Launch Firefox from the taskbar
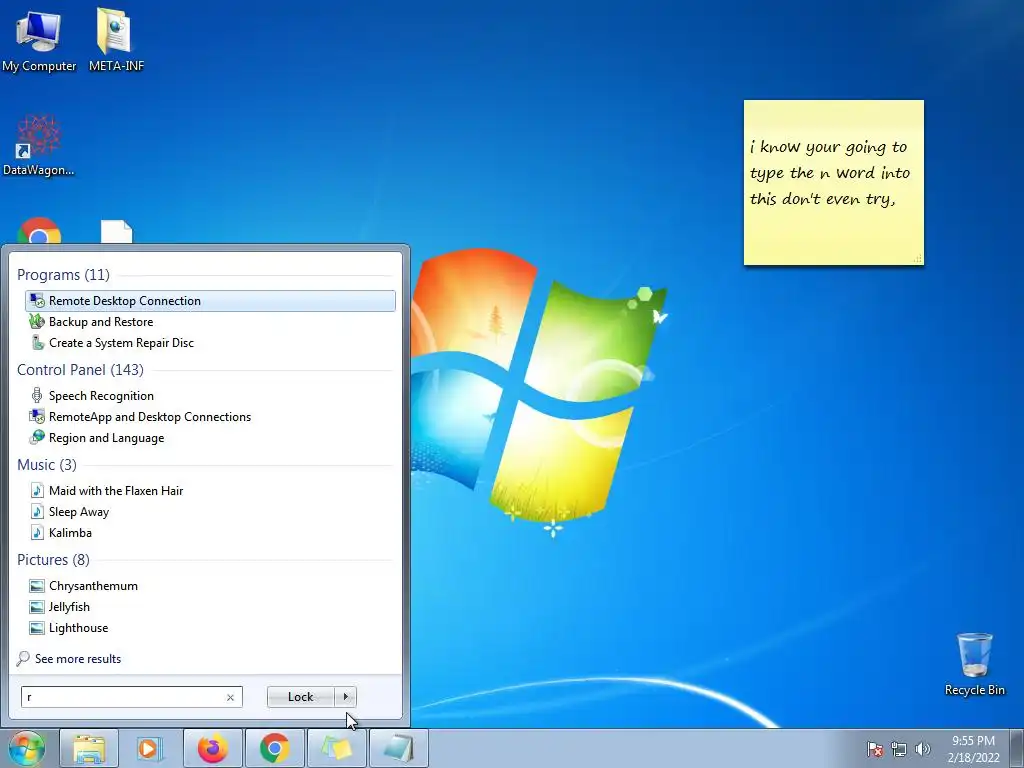1024x768 pixels. (213, 749)
